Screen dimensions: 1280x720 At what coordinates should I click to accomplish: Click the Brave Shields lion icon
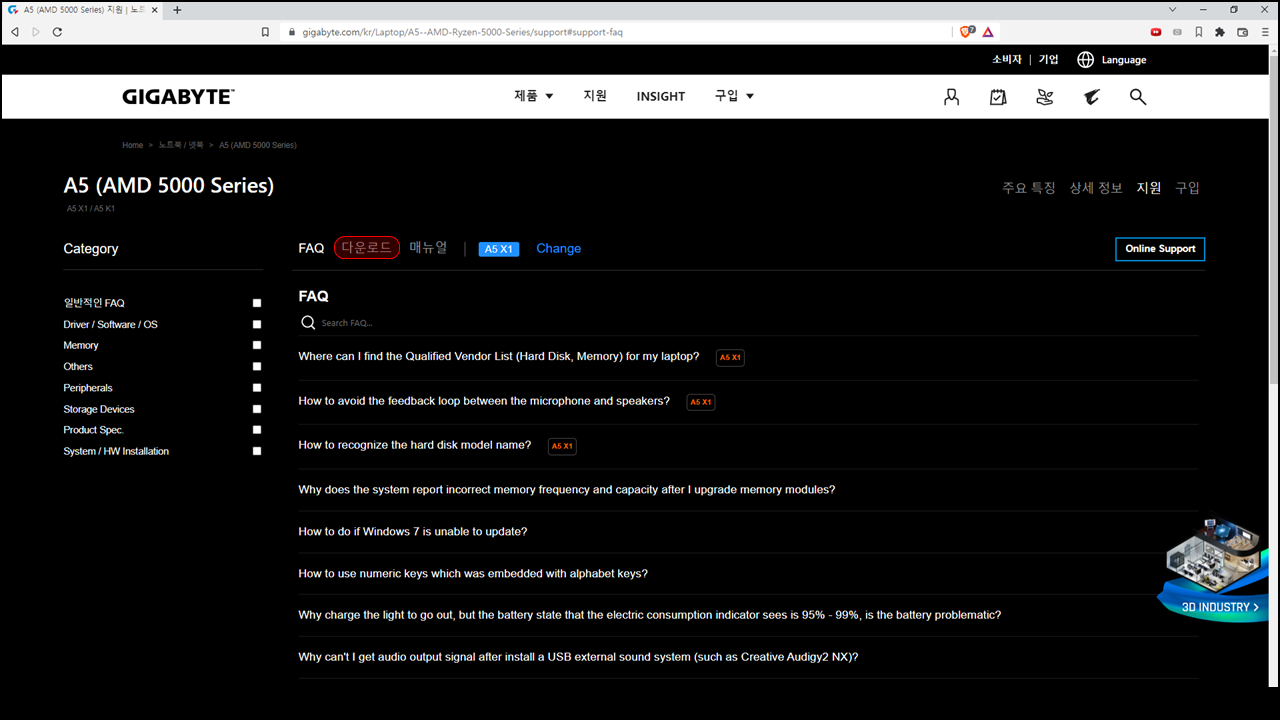[966, 32]
